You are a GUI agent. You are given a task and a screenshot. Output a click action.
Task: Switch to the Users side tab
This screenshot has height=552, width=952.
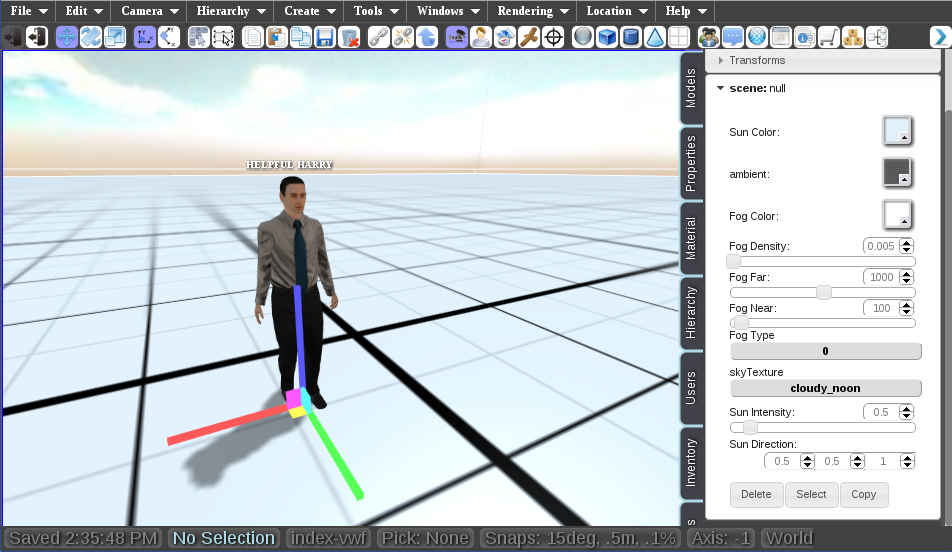coord(691,388)
